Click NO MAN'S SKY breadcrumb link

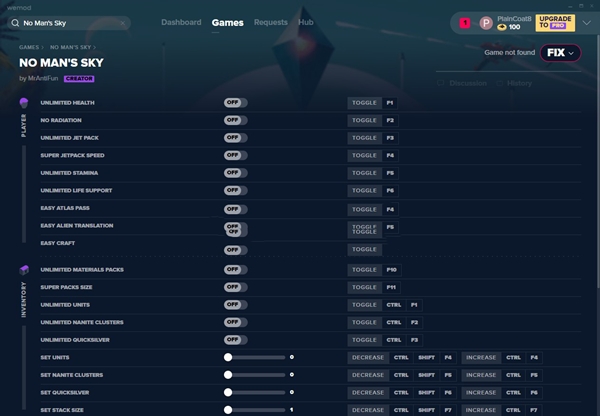(70, 47)
